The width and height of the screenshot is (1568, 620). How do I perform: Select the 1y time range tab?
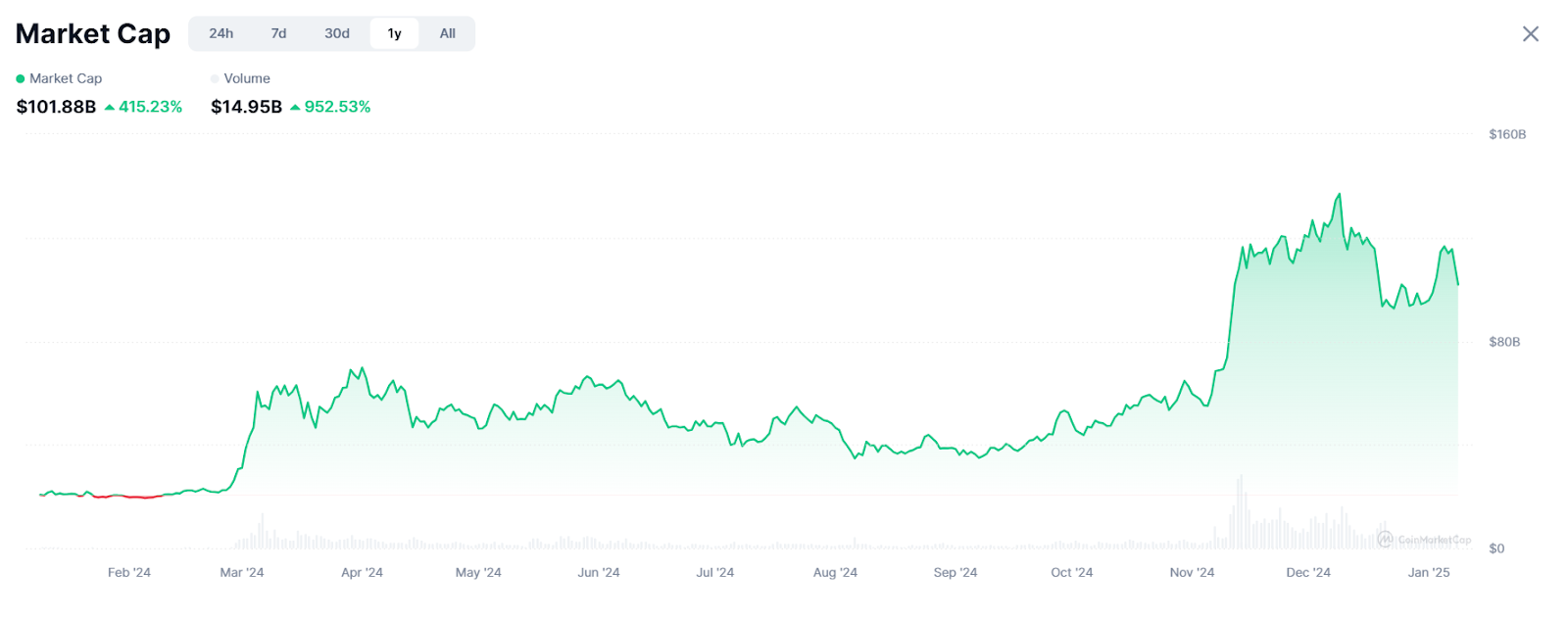click(x=394, y=33)
